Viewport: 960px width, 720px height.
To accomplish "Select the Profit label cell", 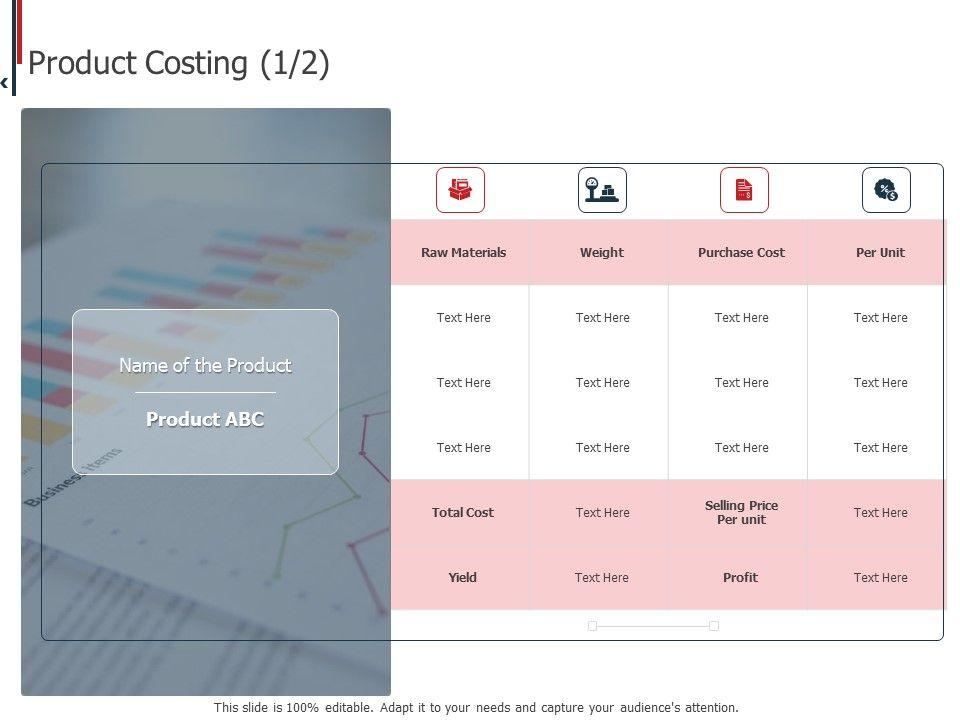I will pos(740,577).
